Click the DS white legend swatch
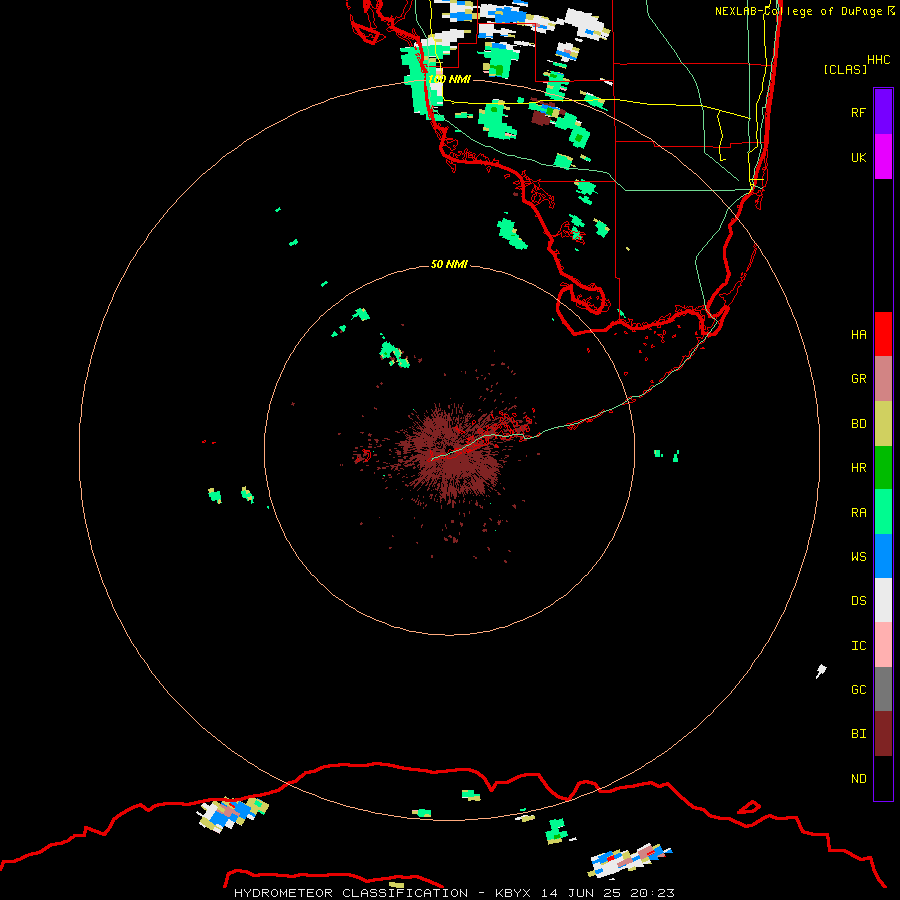Viewport: 900px width, 900px height. point(883,600)
